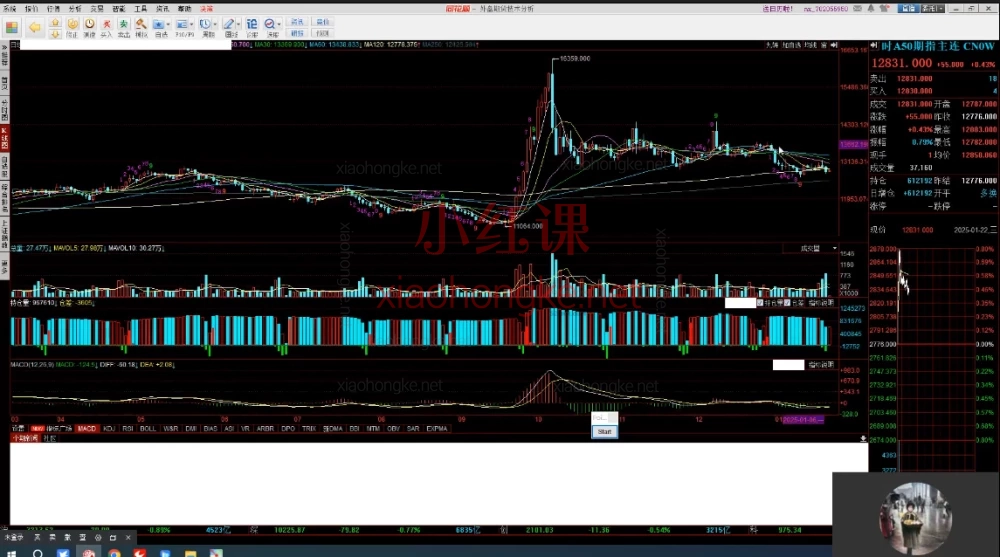
Task: Click the colorful home squares toolbar icon
Action: click(11, 27)
